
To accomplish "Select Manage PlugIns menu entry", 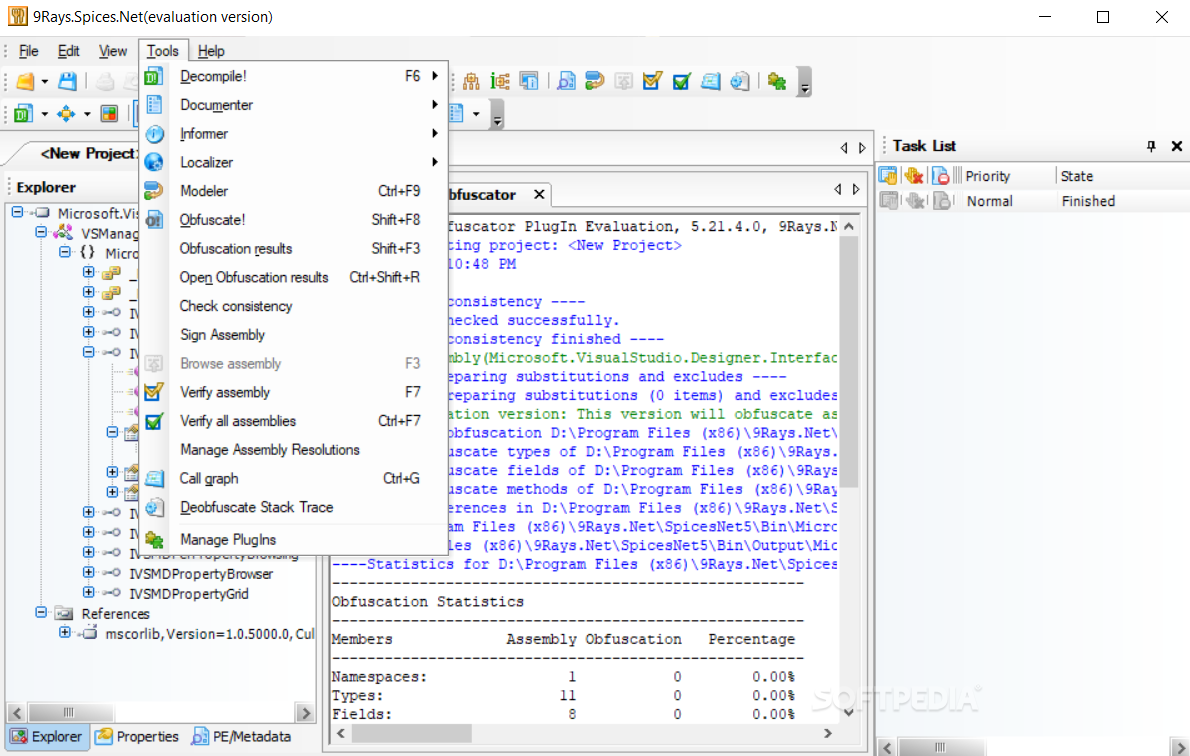I will 294,540.
